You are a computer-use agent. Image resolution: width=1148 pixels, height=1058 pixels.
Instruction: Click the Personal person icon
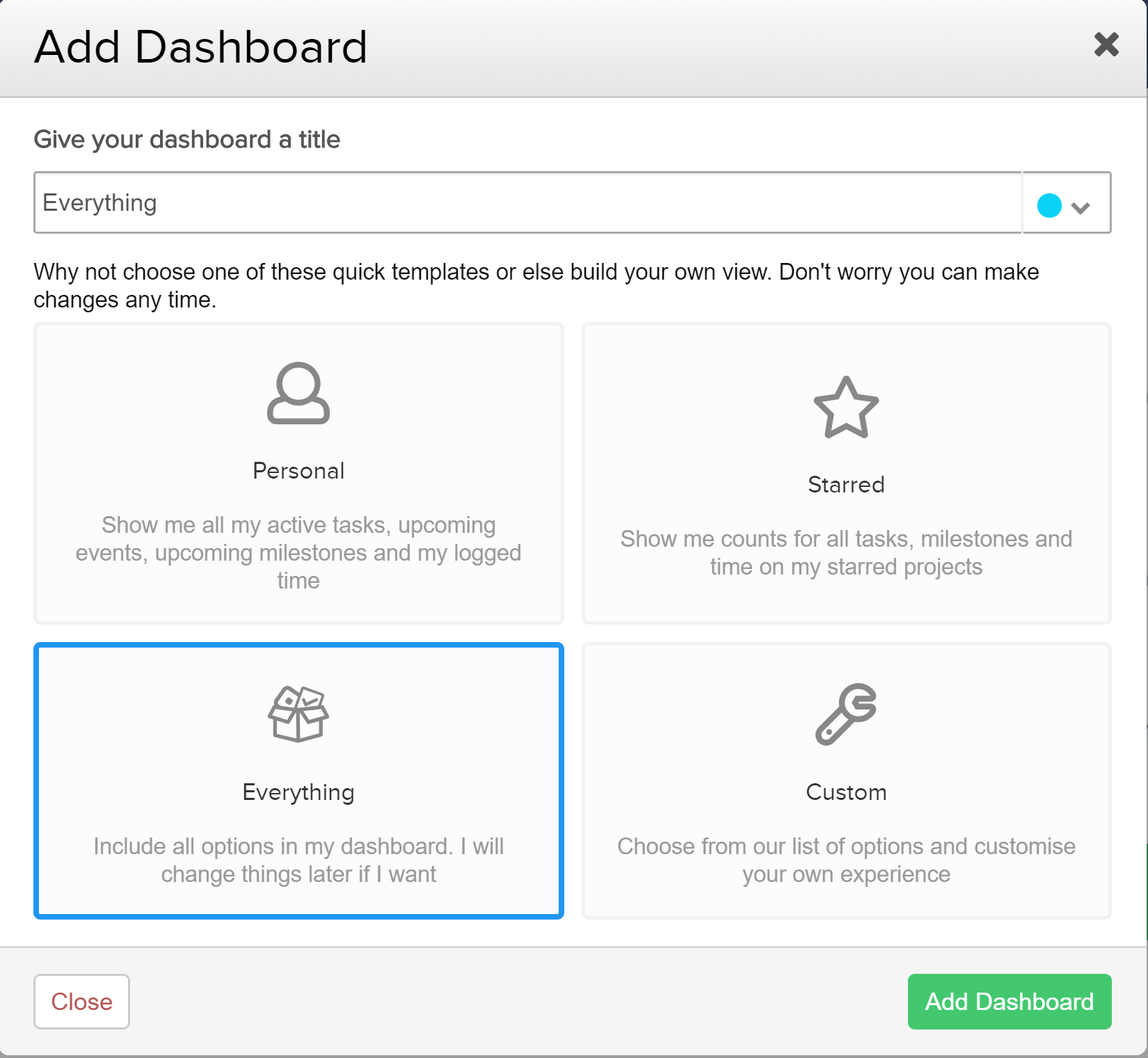click(x=298, y=393)
